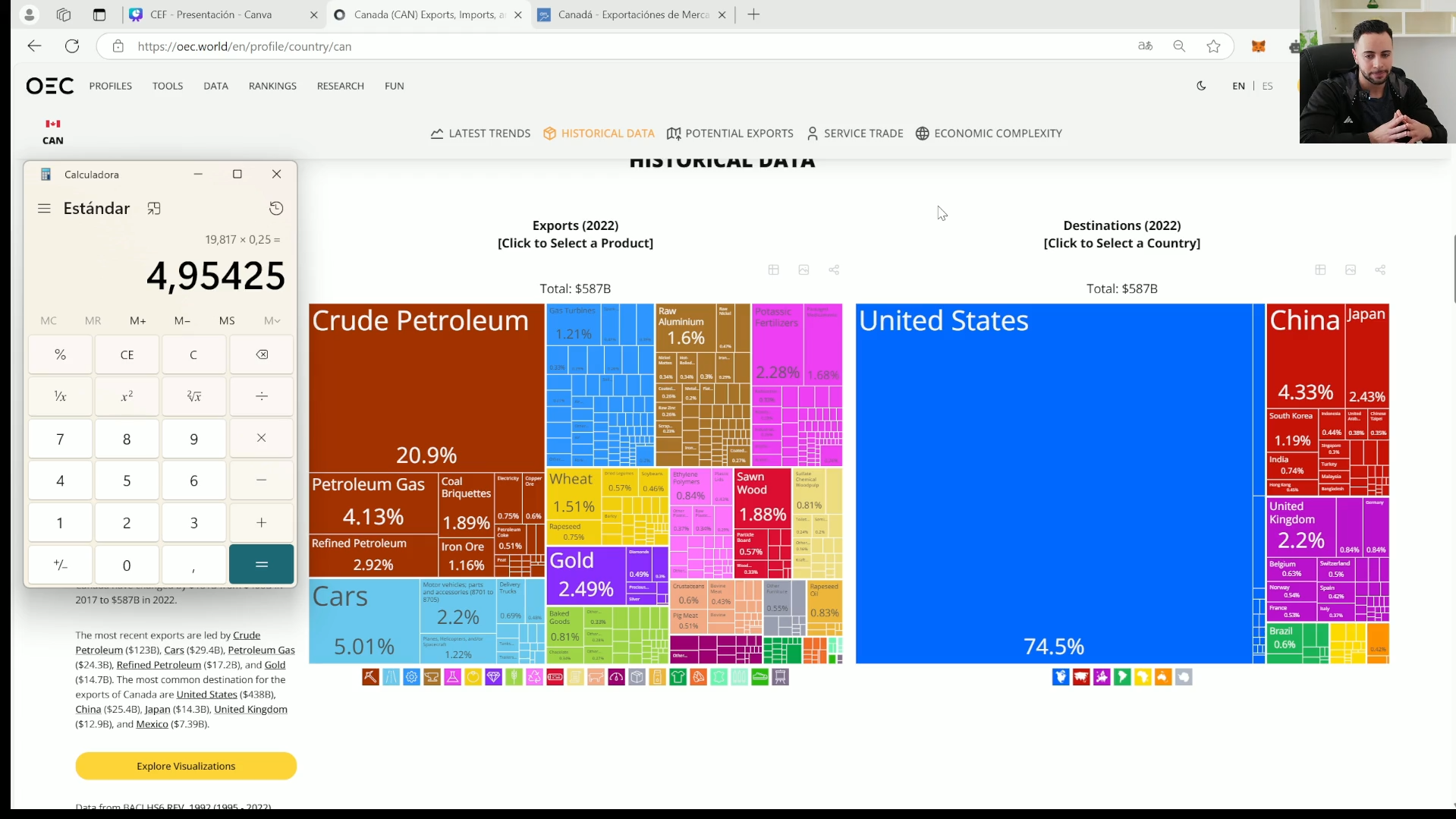Click the multiply key on calculator
This screenshot has width=1456, height=819.
pyautogui.click(x=262, y=438)
